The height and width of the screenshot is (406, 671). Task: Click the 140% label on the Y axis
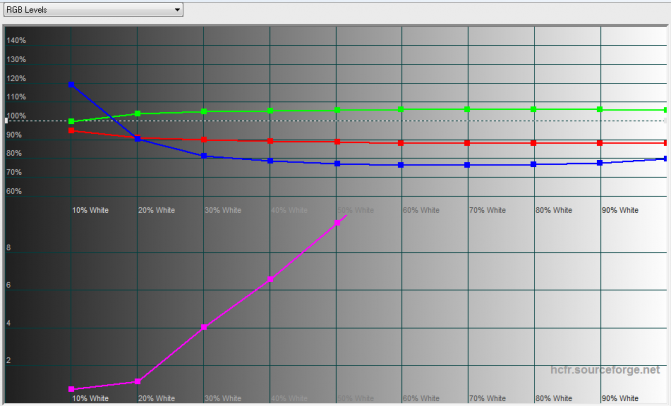point(16,41)
